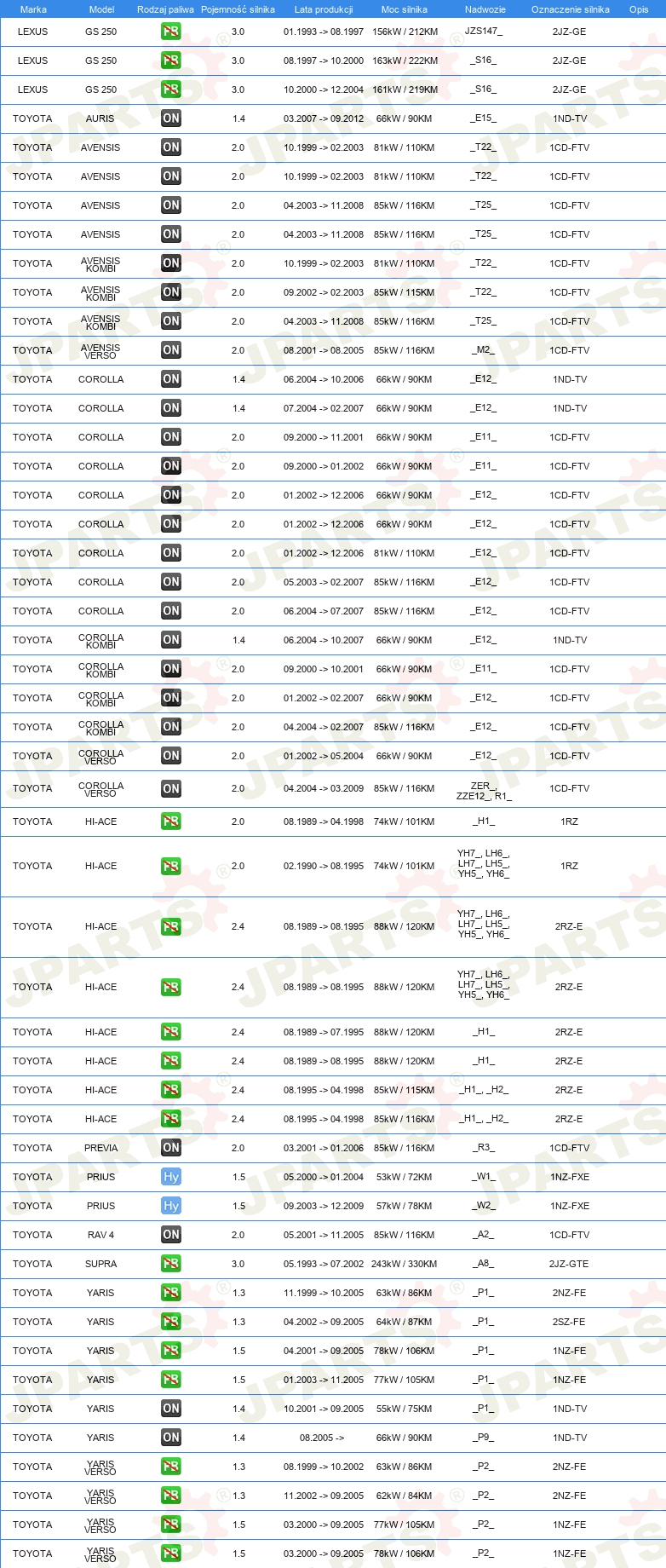Screen dimensions: 666x1568
Task: Click the Rodzaj paliwa column header
Action: (x=165, y=9)
